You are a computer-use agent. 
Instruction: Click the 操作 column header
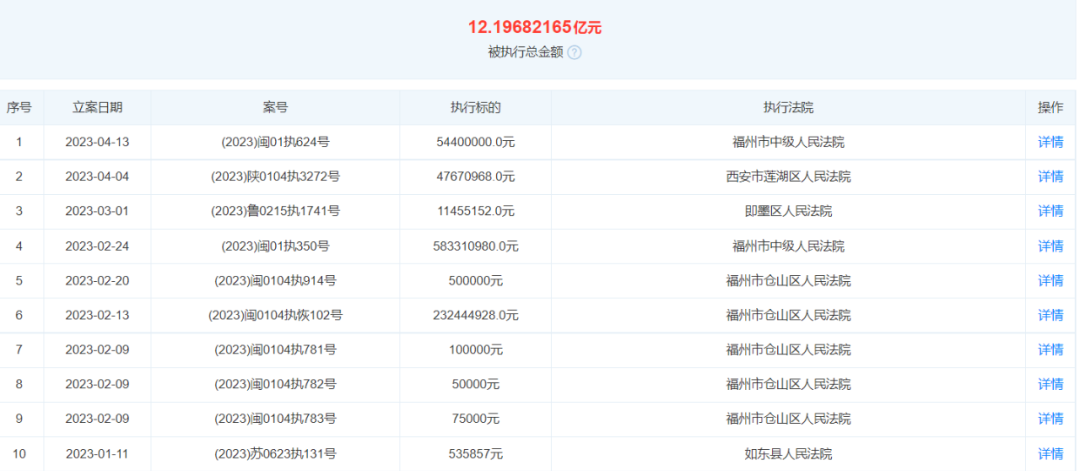point(1050,107)
